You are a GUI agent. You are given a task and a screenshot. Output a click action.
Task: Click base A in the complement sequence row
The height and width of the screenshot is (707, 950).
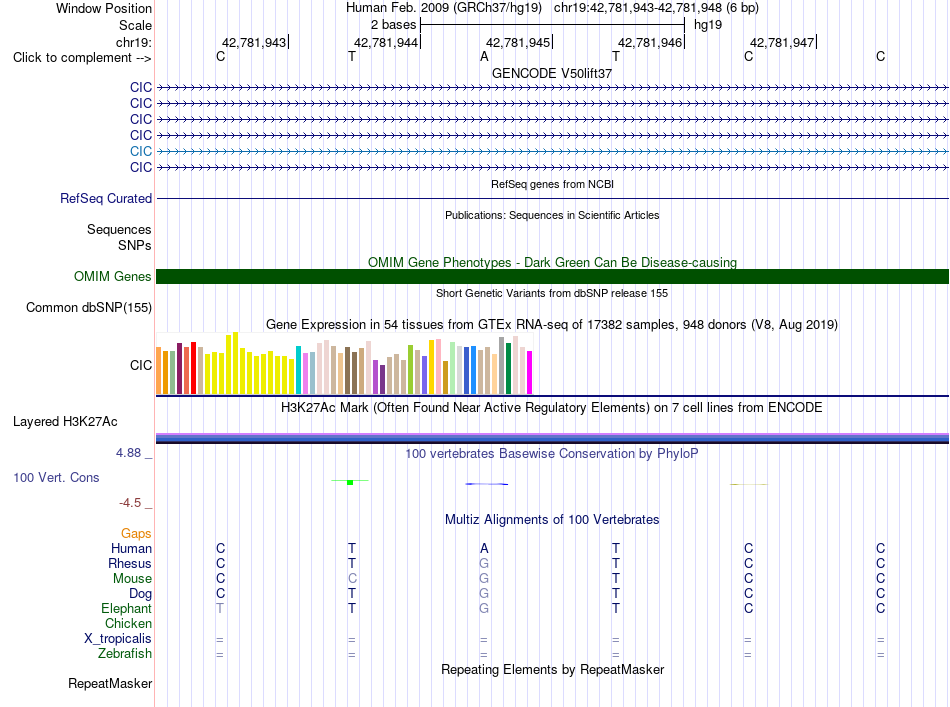pyautogui.click(x=484, y=57)
